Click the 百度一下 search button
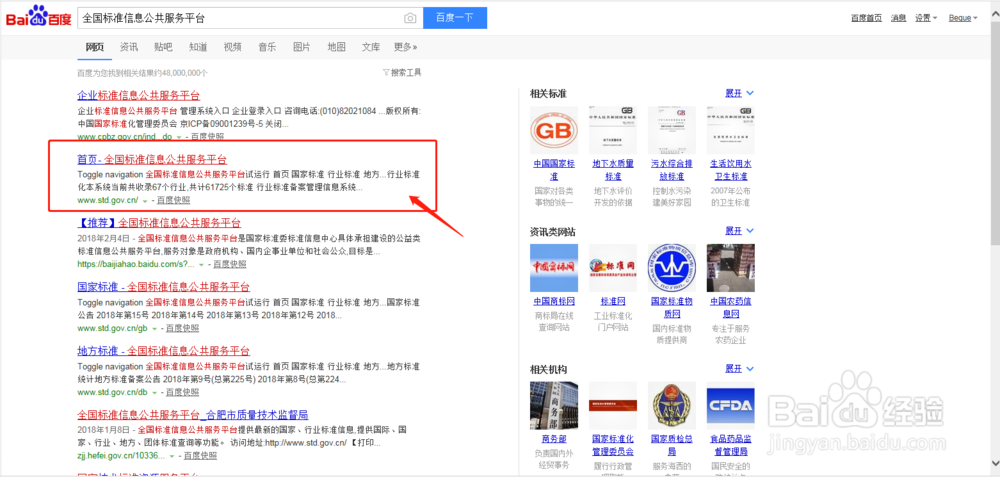This screenshot has height=477, width=1000. [455, 18]
